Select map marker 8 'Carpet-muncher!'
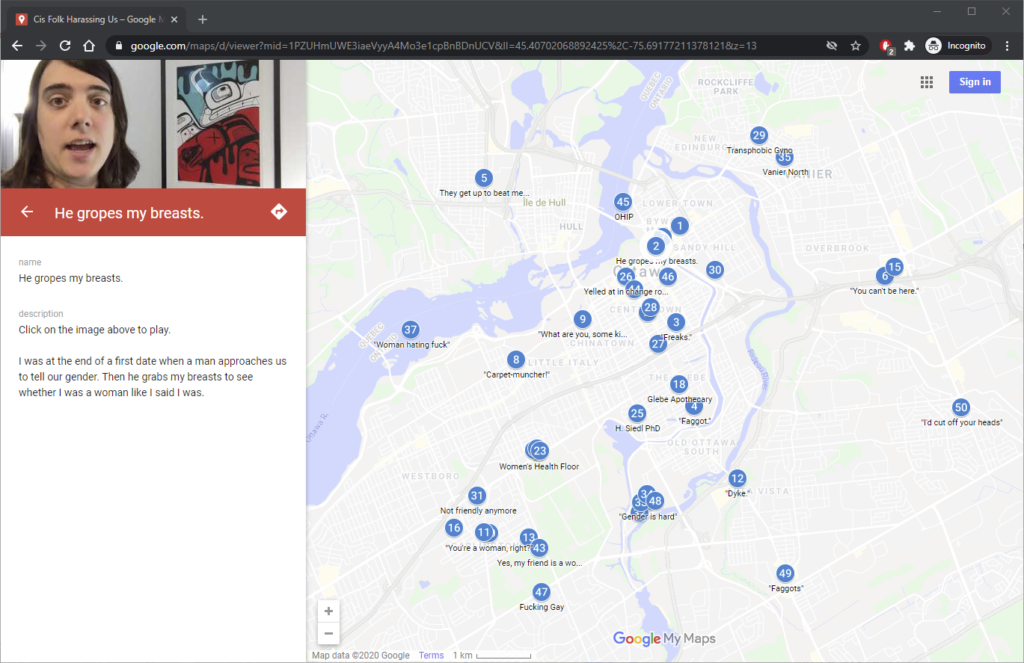 516,359
